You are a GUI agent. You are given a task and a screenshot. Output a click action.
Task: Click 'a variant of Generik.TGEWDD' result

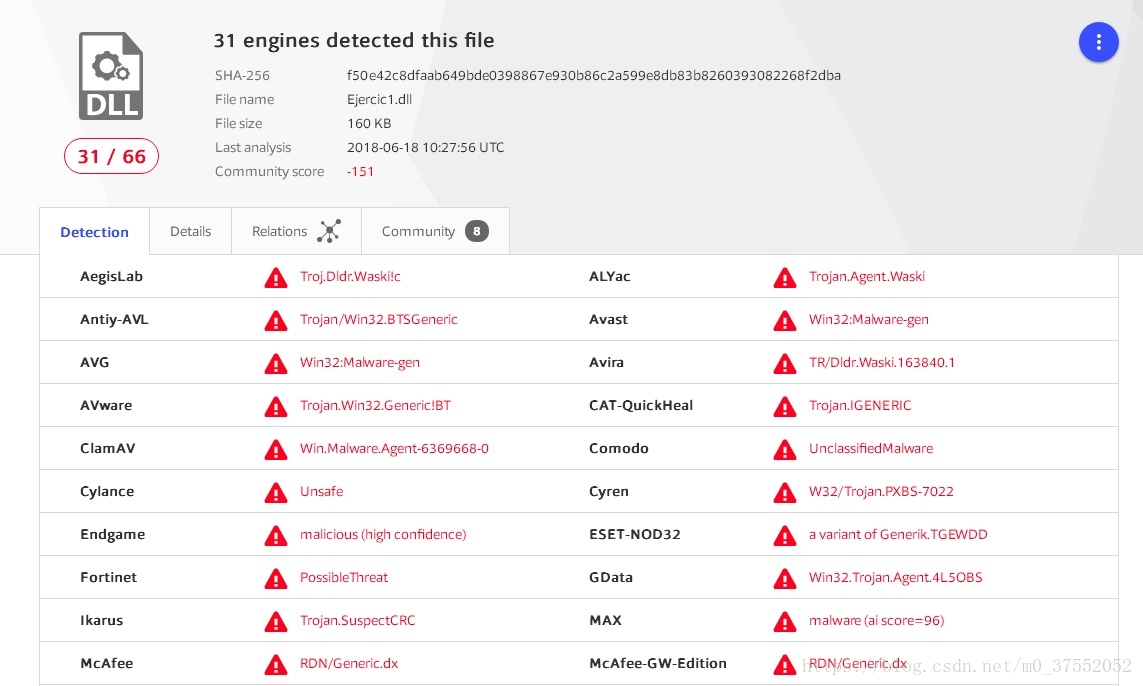pyautogui.click(x=898, y=534)
